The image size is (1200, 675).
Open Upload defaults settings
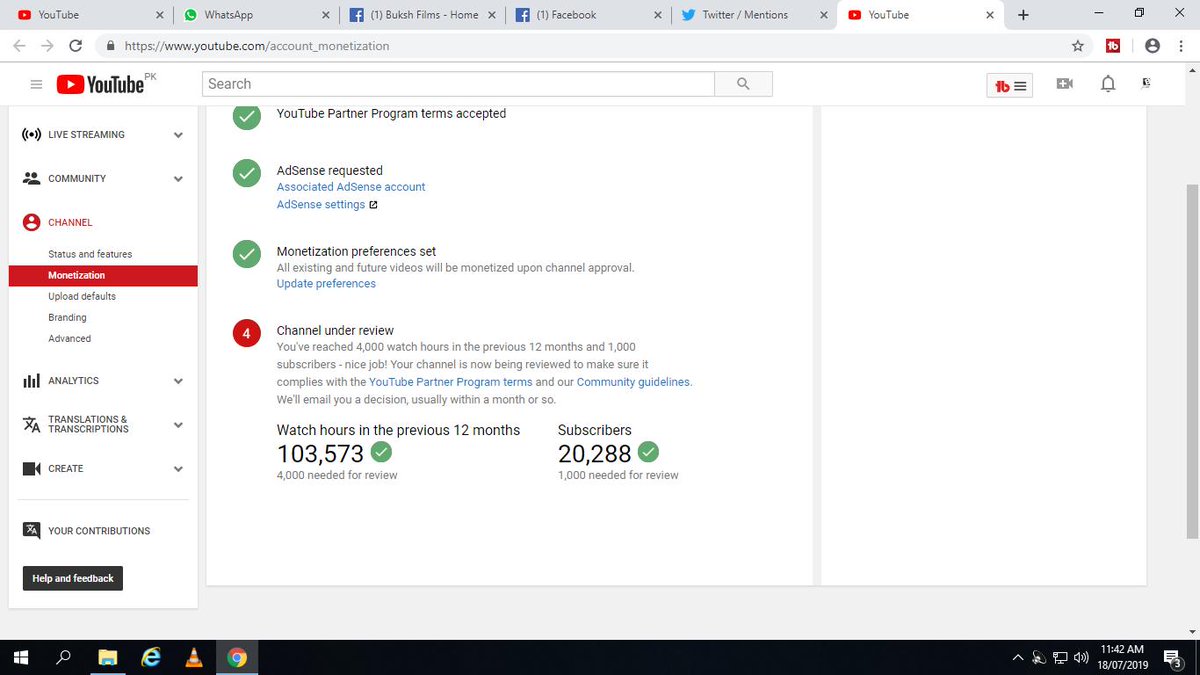pos(82,296)
